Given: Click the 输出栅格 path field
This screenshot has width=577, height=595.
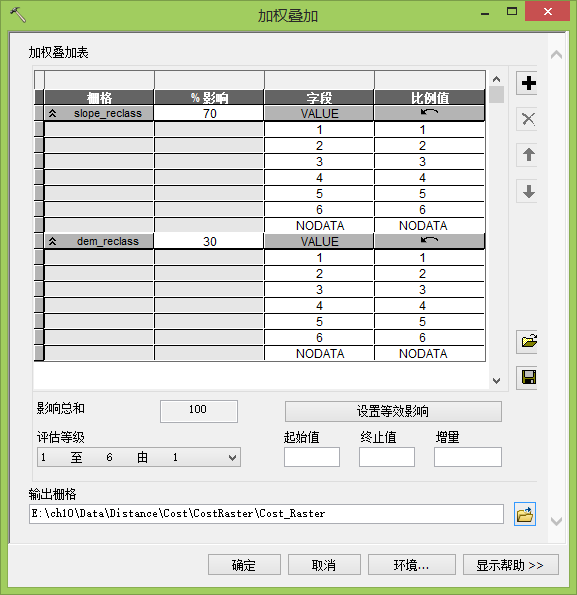Looking at the screenshot, I should click(x=266, y=514).
